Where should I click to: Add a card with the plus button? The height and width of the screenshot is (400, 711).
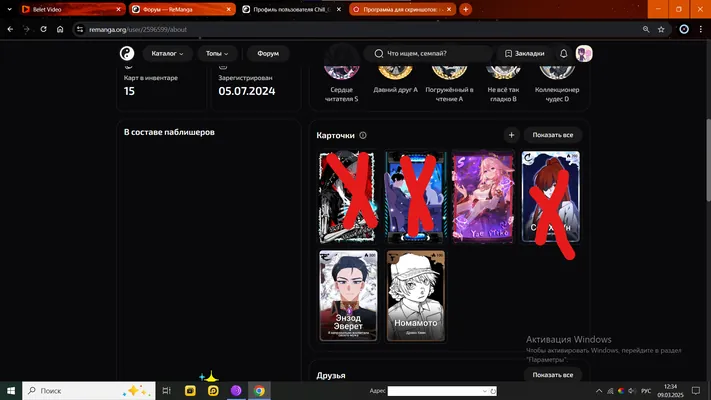coord(511,135)
